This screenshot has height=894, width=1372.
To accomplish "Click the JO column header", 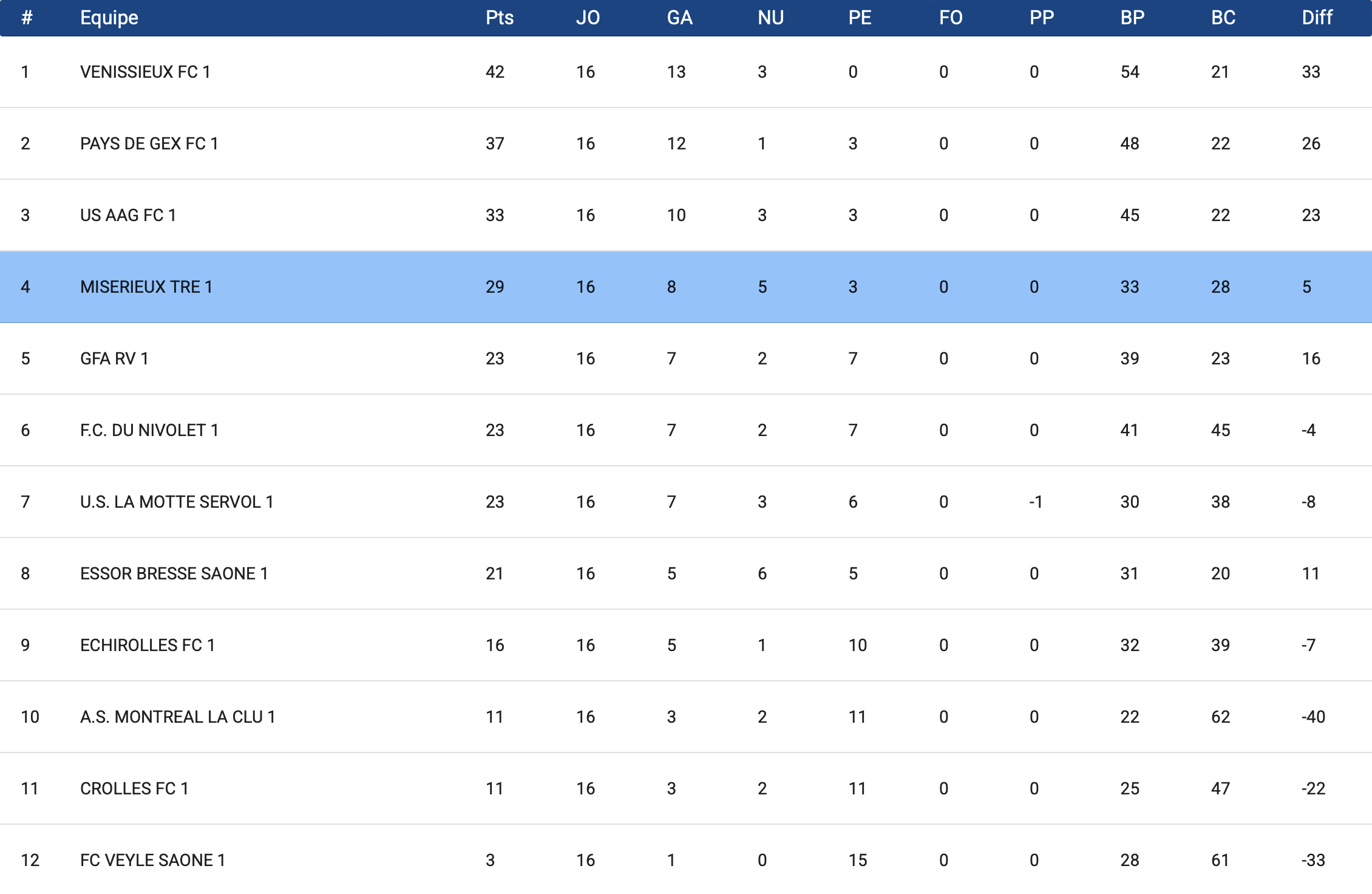I will tap(588, 18).
